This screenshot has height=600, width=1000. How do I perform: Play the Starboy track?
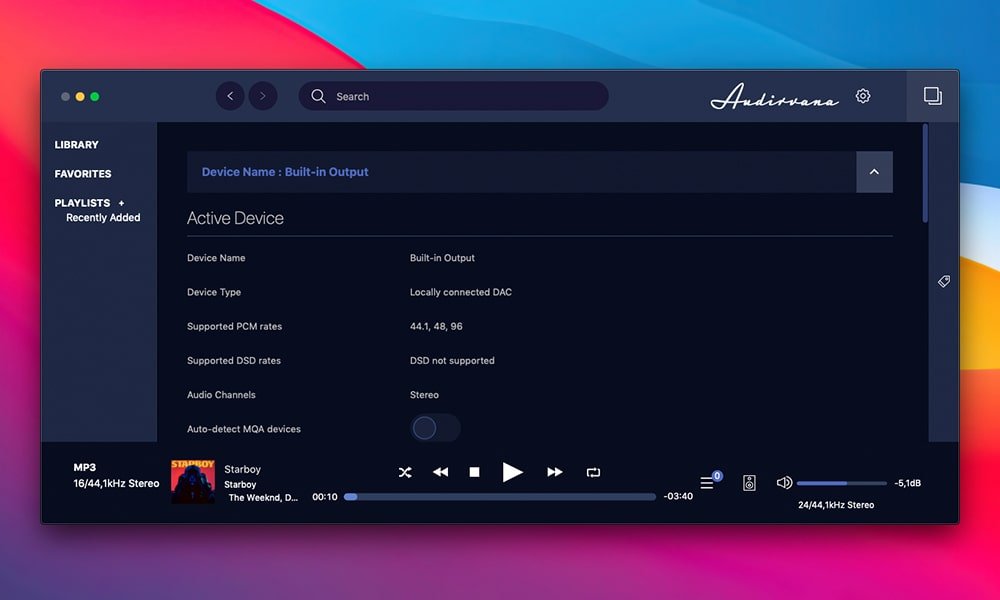(512, 472)
